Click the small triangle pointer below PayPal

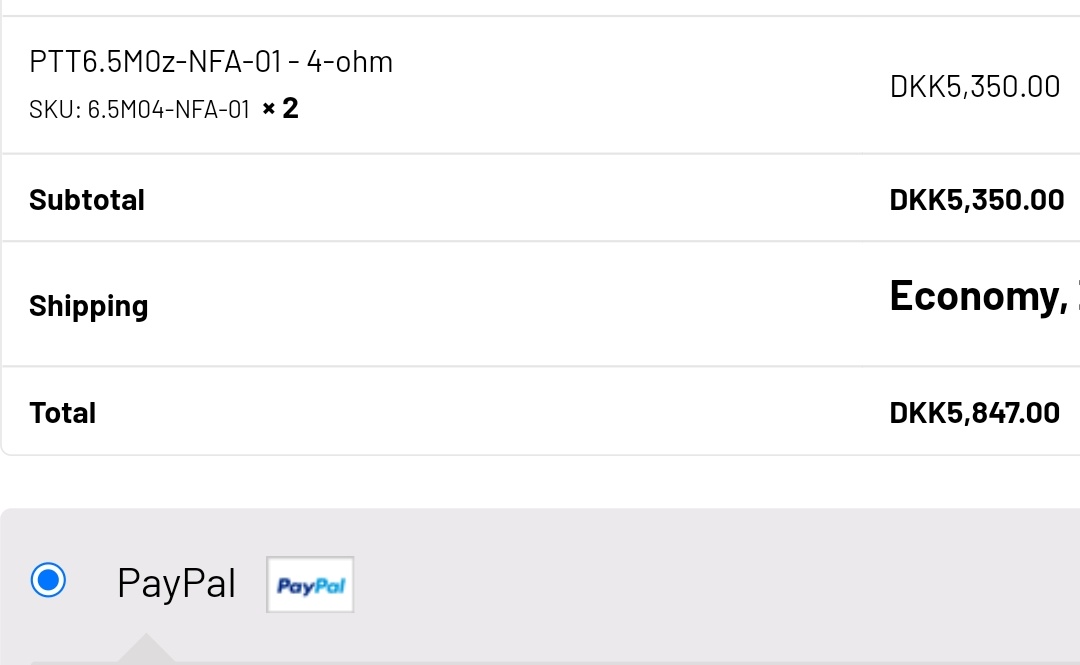click(x=146, y=648)
